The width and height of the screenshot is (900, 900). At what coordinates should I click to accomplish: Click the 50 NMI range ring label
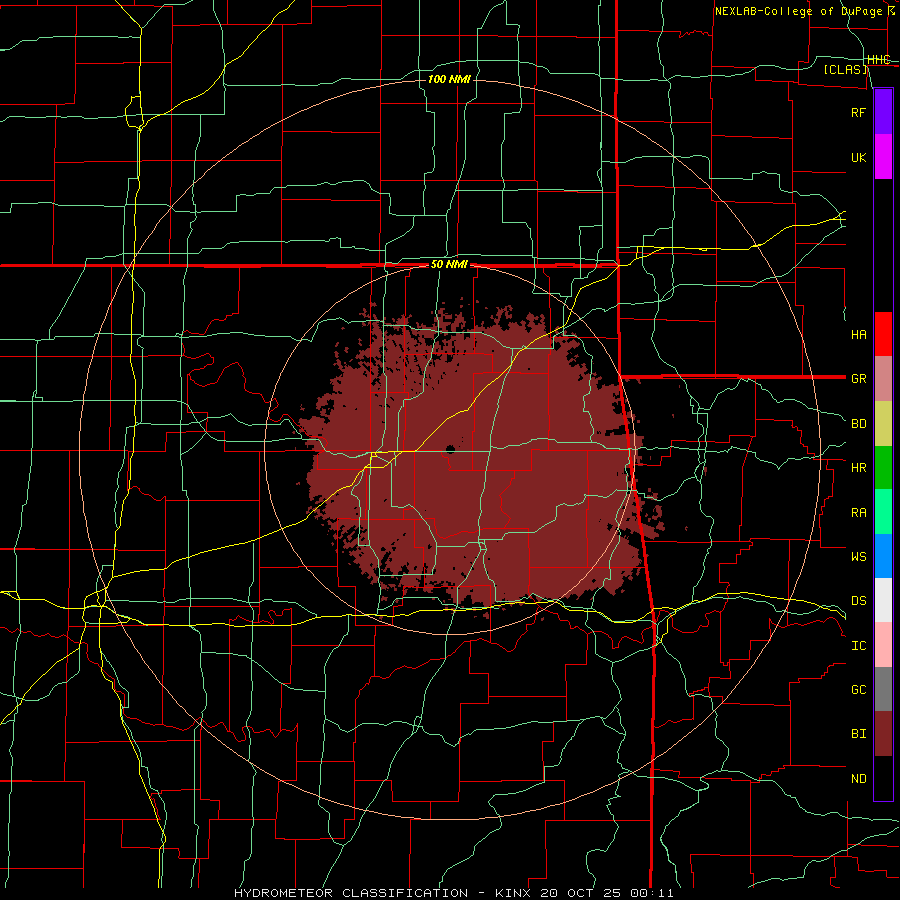[x=449, y=265]
